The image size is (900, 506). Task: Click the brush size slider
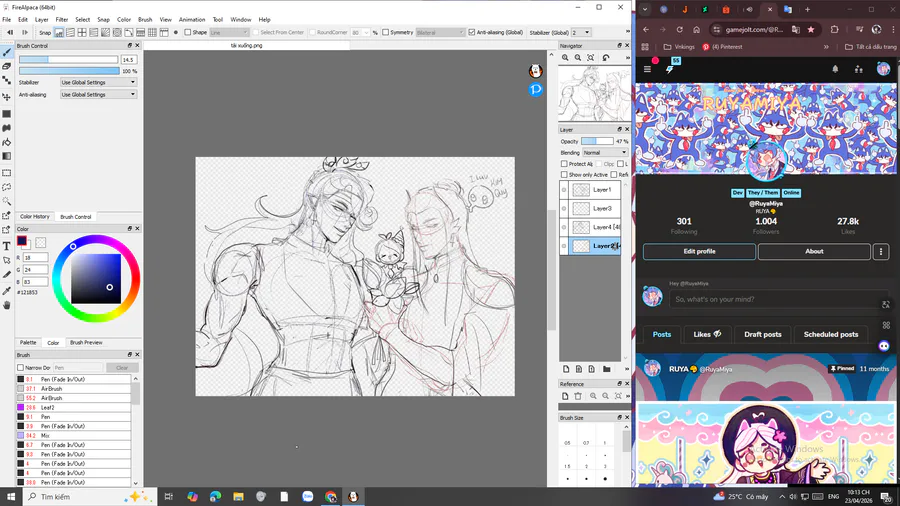pos(68,60)
